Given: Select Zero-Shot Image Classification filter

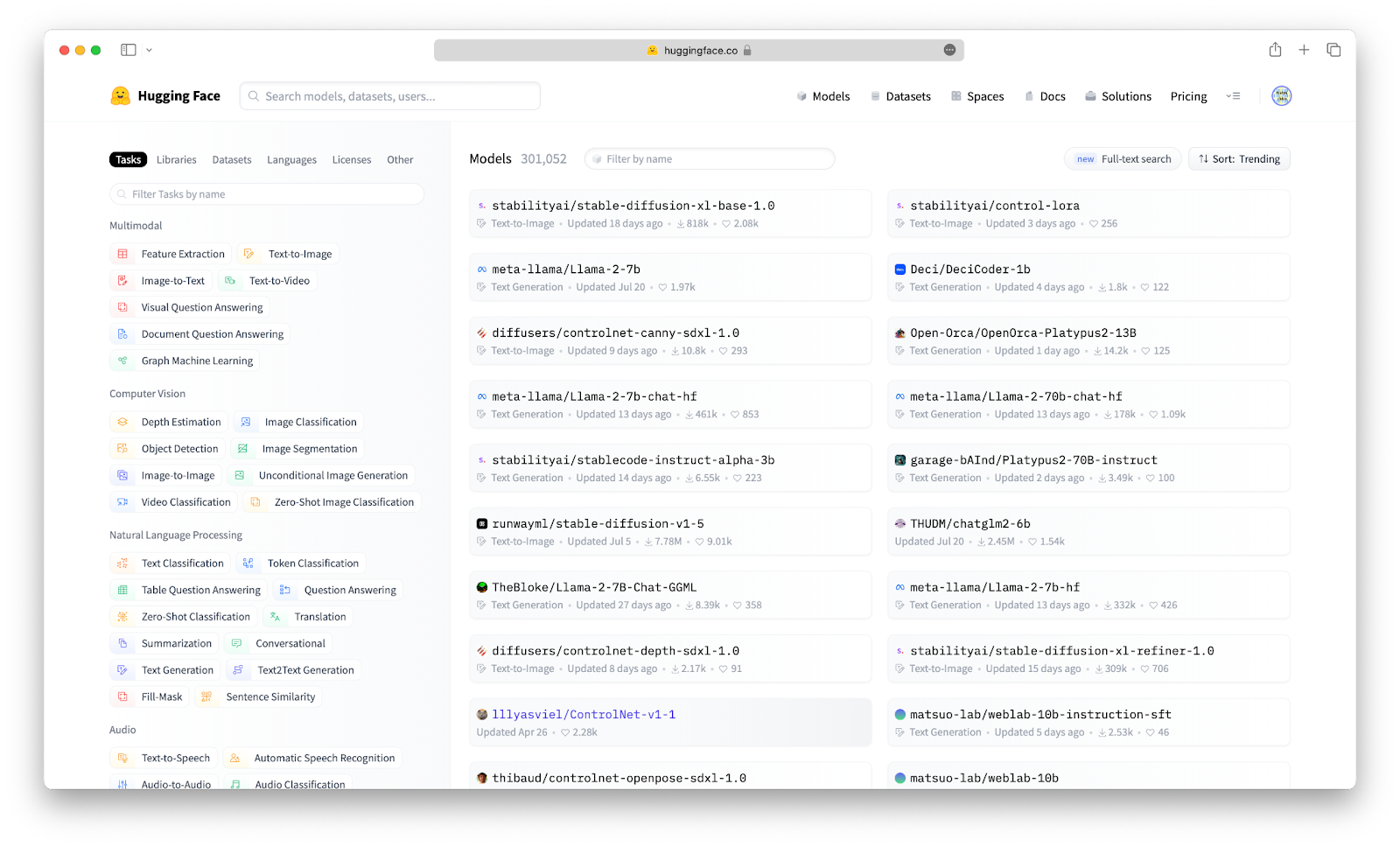Looking at the screenshot, I should click(x=332, y=502).
